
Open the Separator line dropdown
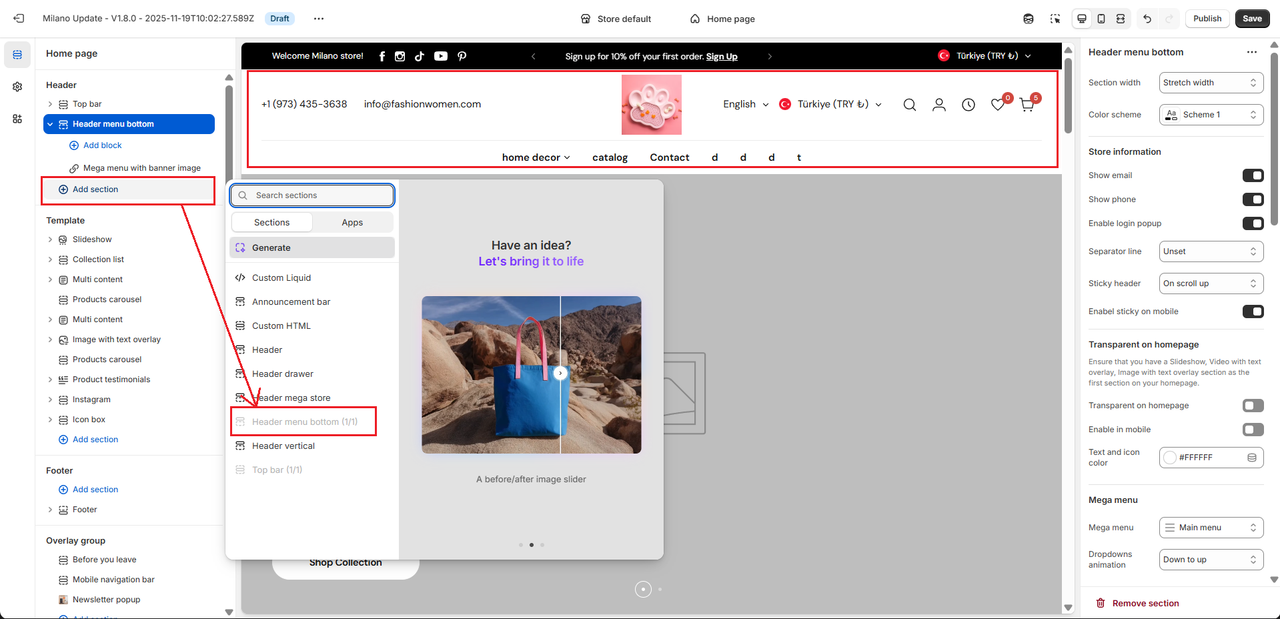tap(1211, 251)
